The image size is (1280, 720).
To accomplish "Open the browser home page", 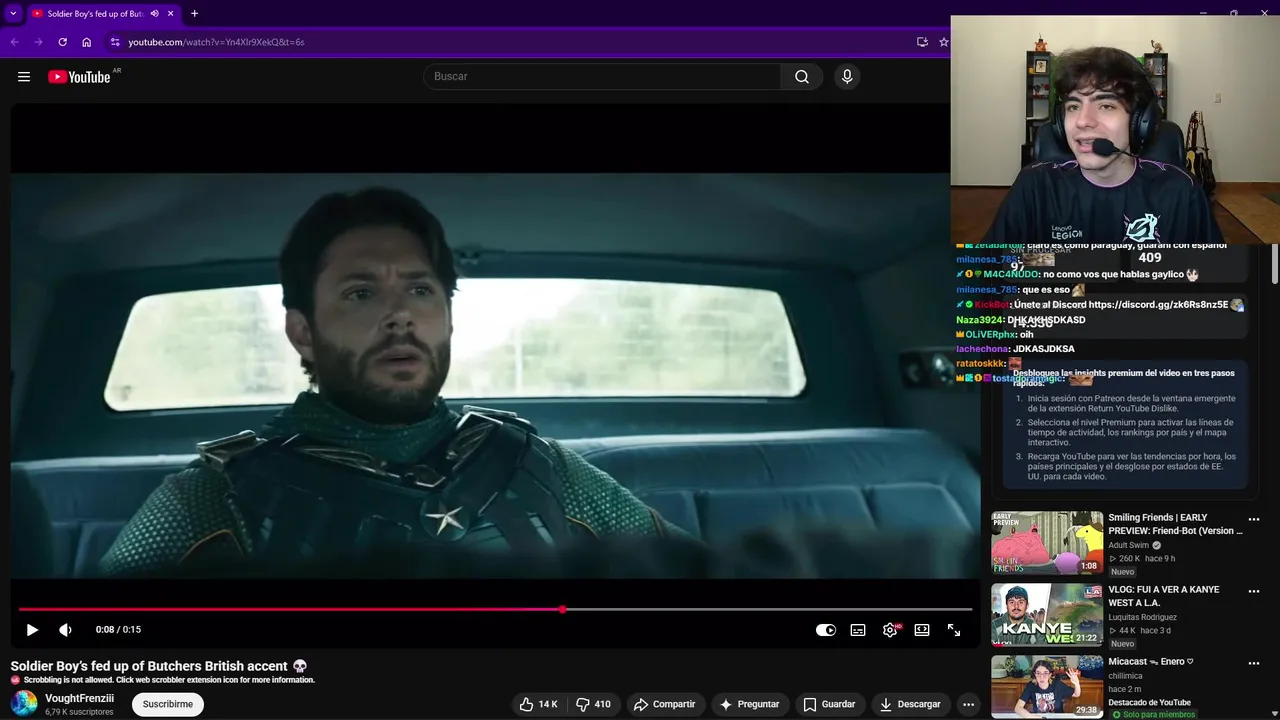I will (87, 42).
